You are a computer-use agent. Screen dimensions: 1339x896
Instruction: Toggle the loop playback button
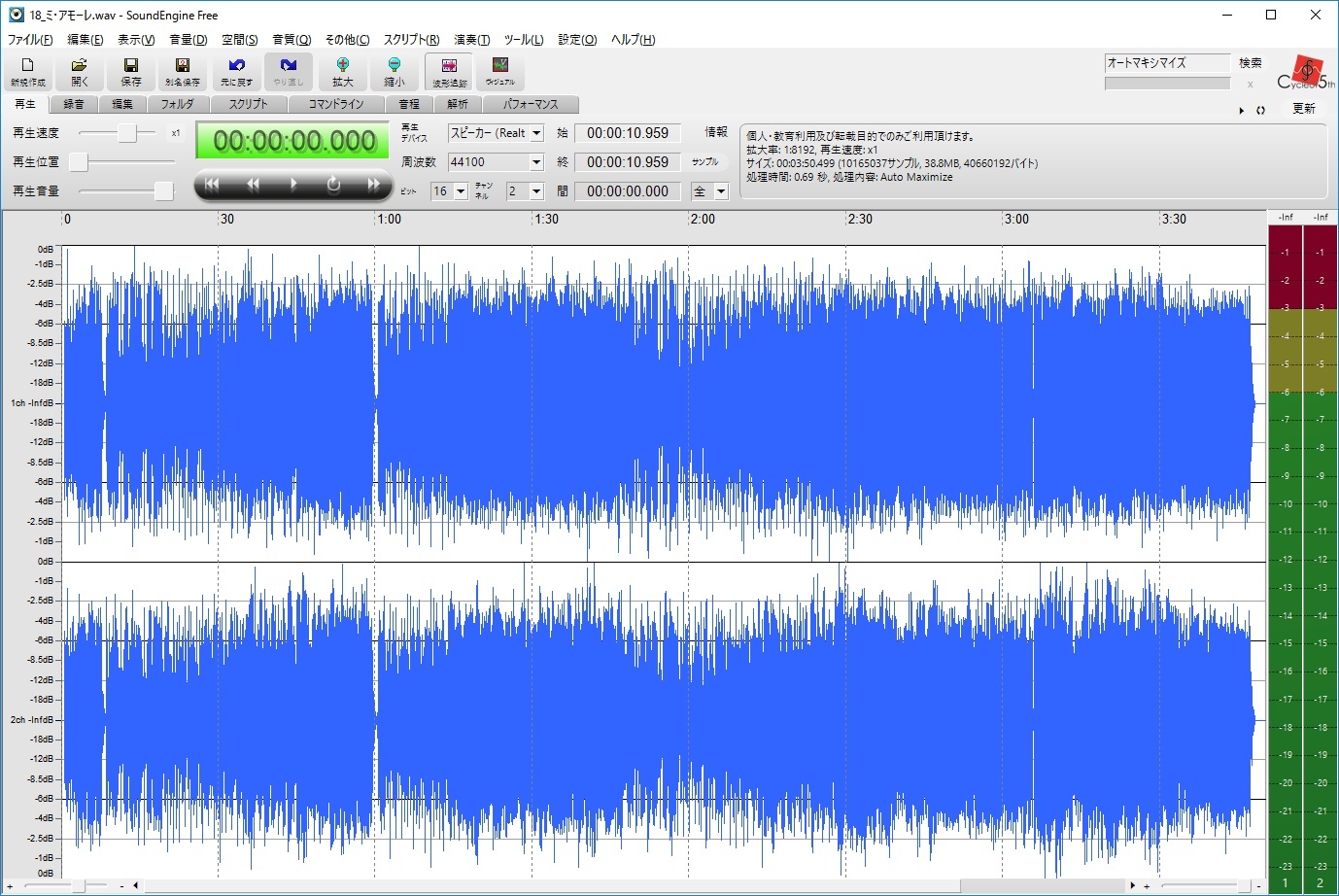click(333, 185)
